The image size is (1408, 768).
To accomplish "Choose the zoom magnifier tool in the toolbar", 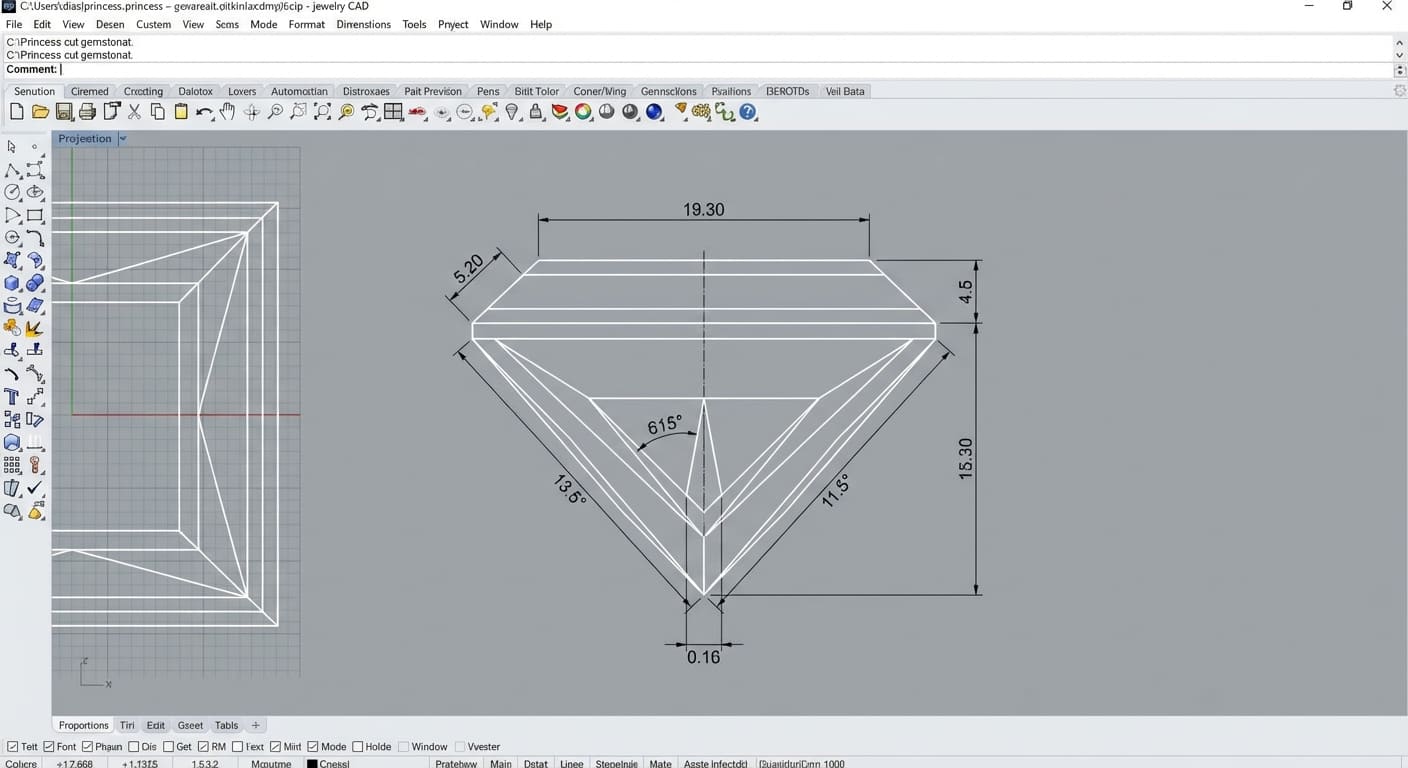I will pyautogui.click(x=275, y=112).
